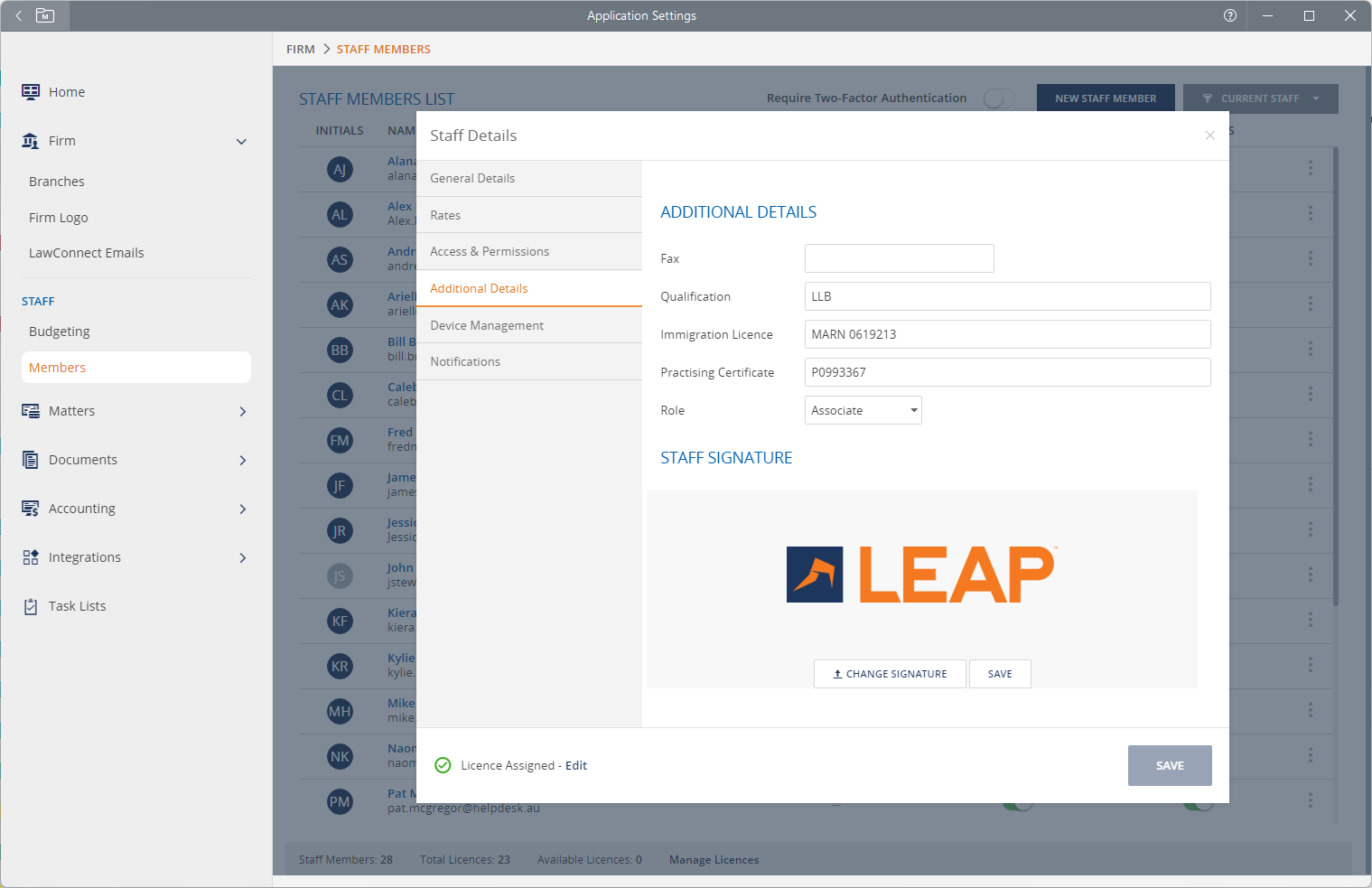Image resolution: width=1372 pixels, height=888 pixels.
Task: Click the back arrow in title bar
Action: tap(18, 15)
